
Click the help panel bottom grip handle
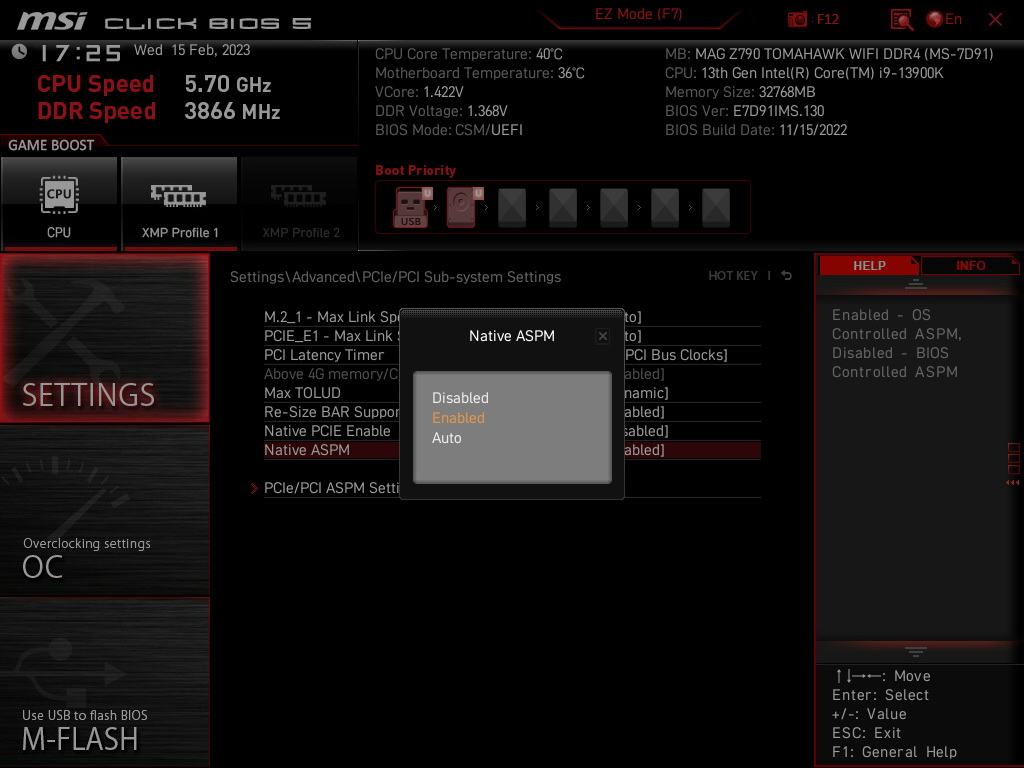click(x=916, y=652)
